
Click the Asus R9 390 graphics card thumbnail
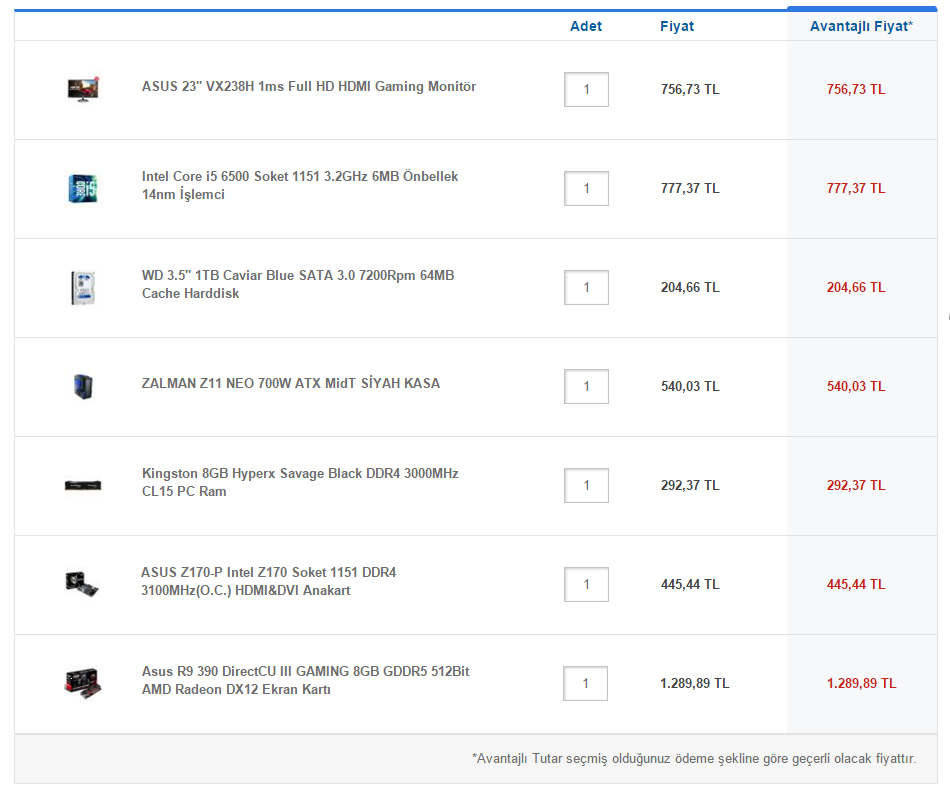click(83, 683)
